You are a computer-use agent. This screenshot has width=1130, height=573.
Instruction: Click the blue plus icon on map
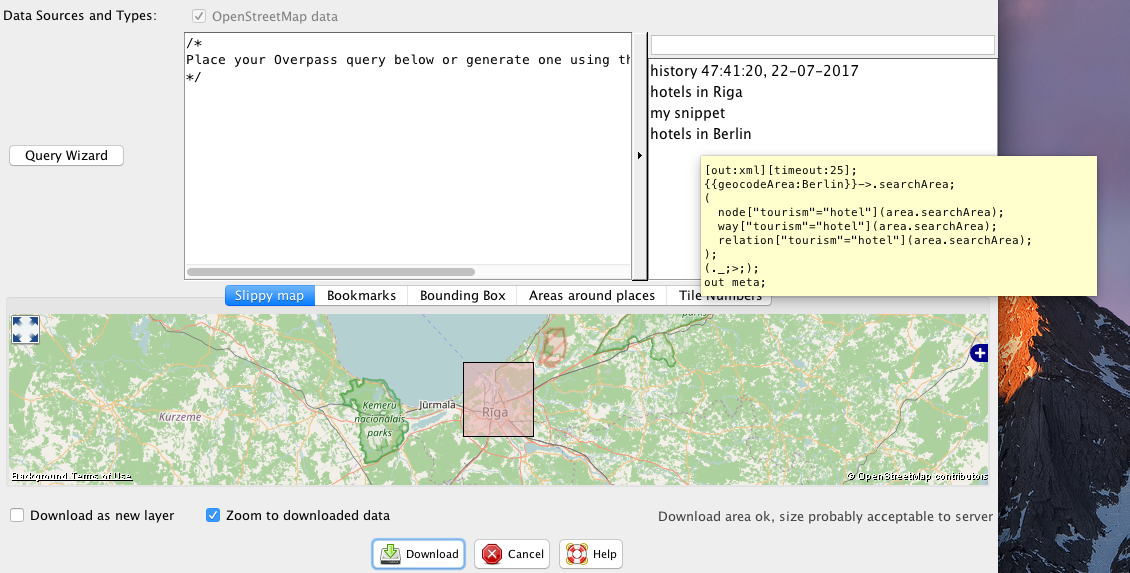pos(979,353)
